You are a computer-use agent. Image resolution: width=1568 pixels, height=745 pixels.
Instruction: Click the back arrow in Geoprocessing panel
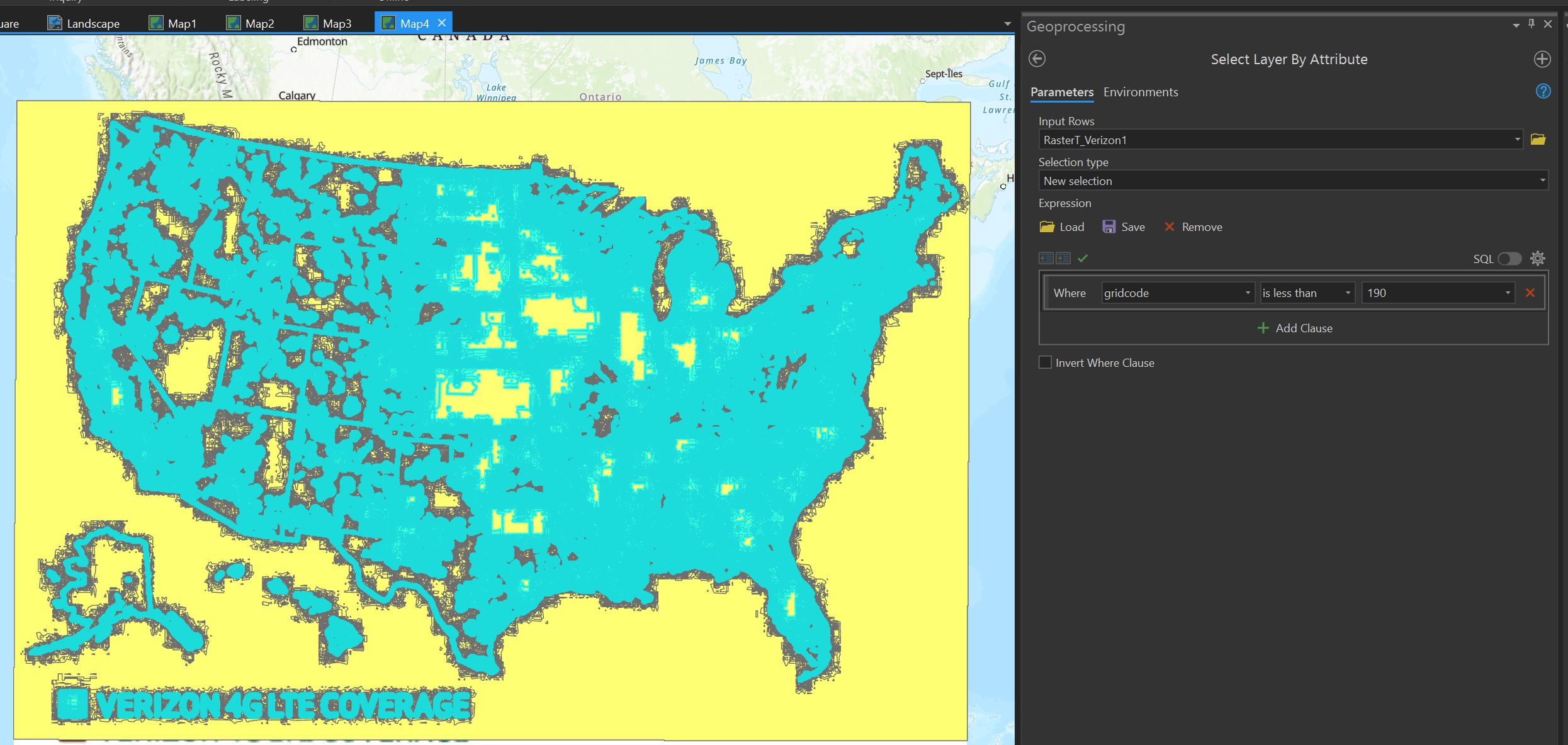pyautogui.click(x=1037, y=59)
